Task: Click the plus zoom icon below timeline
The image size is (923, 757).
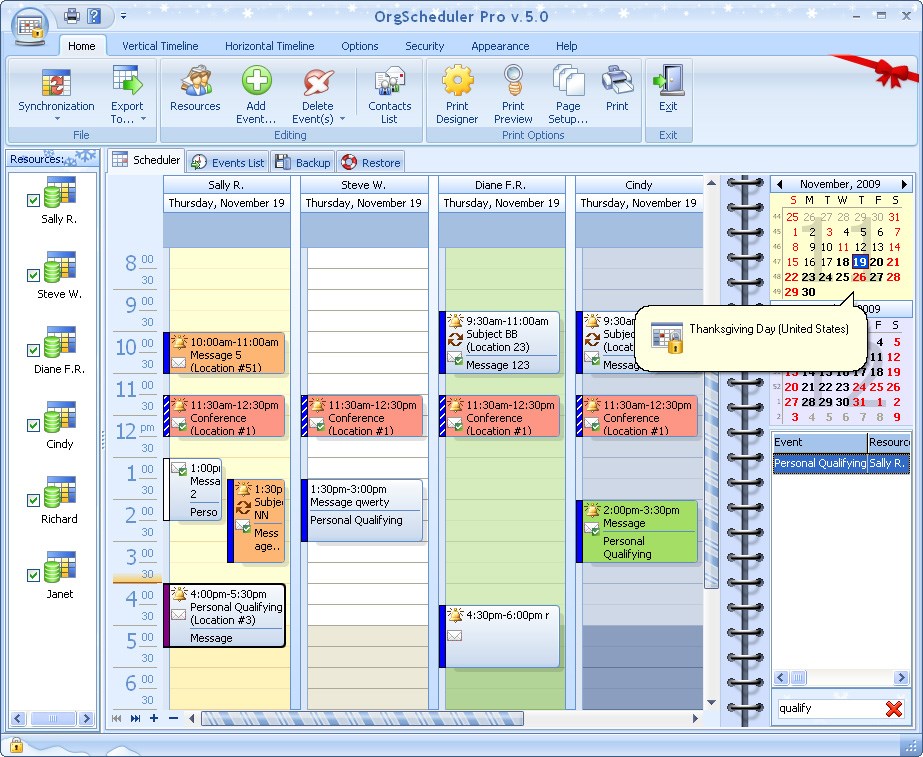Action: (x=154, y=718)
